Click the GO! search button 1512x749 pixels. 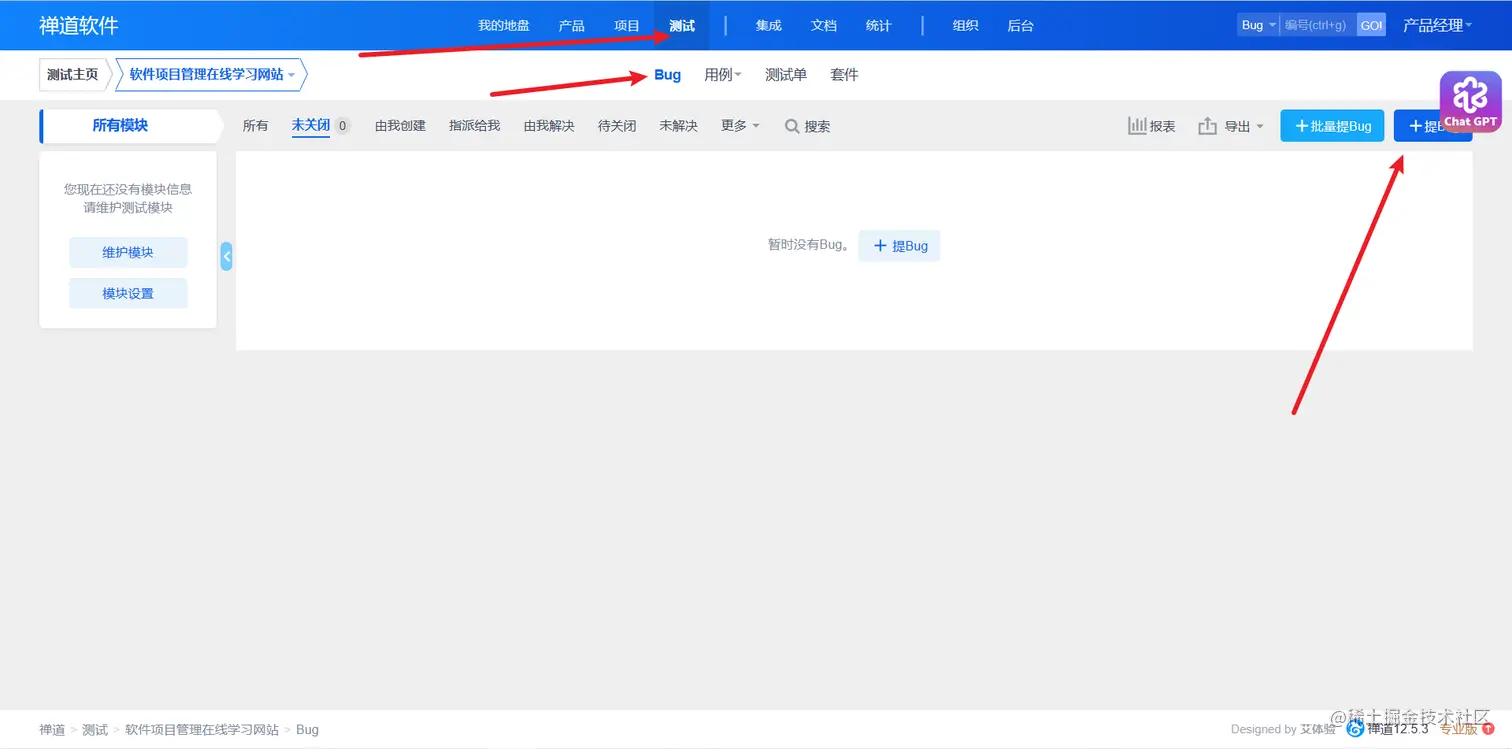coord(1371,25)
